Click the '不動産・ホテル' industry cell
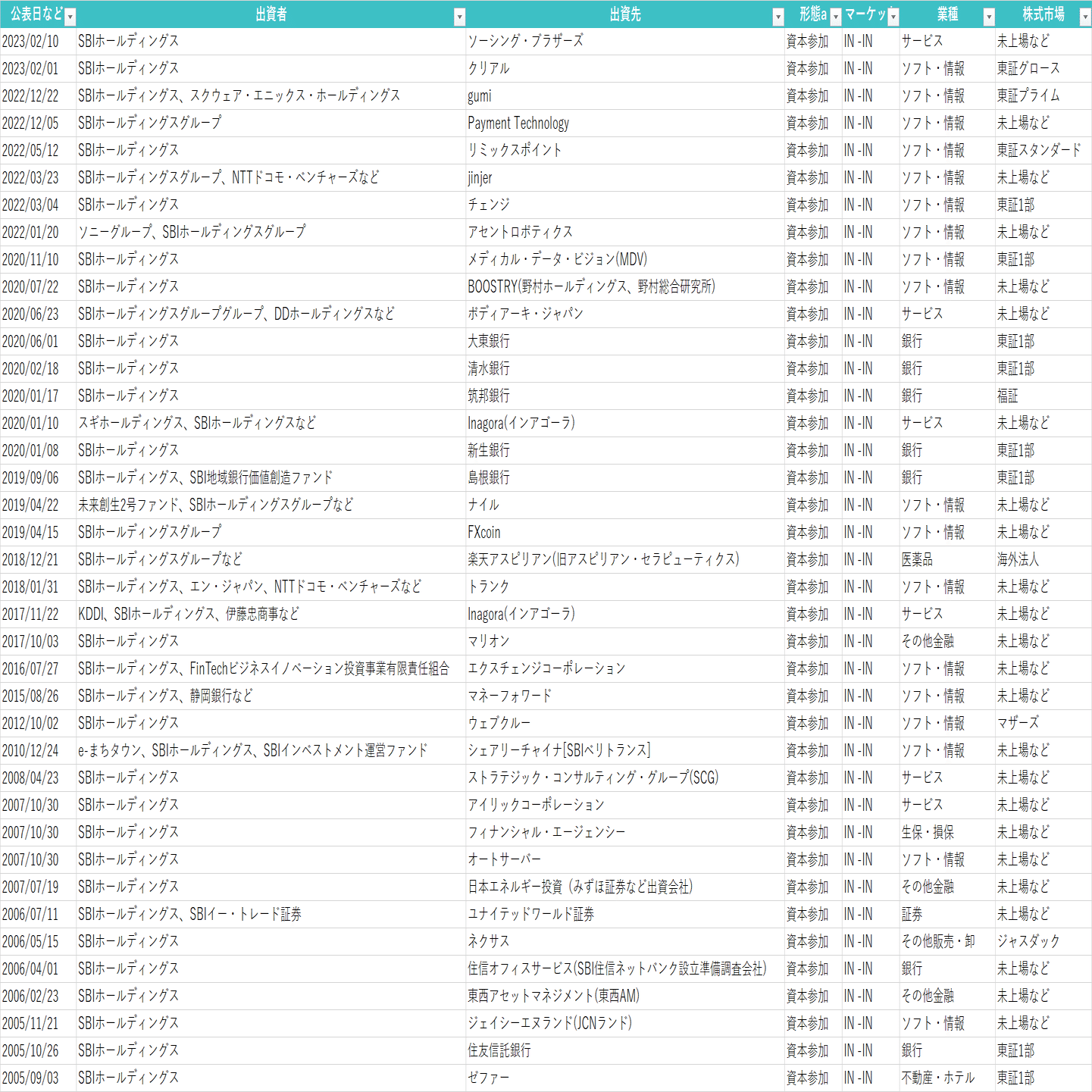Screen dimensions: 1092x1092 pyautogui.click(x=947, y=1078)
